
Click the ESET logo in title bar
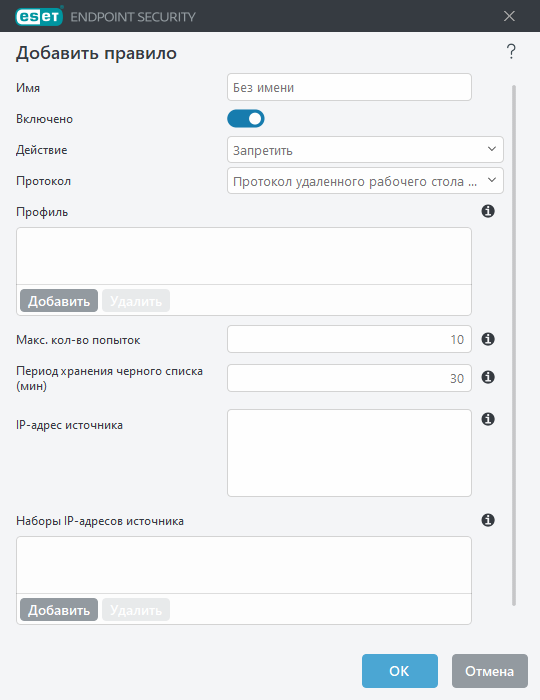pos(39,17)
